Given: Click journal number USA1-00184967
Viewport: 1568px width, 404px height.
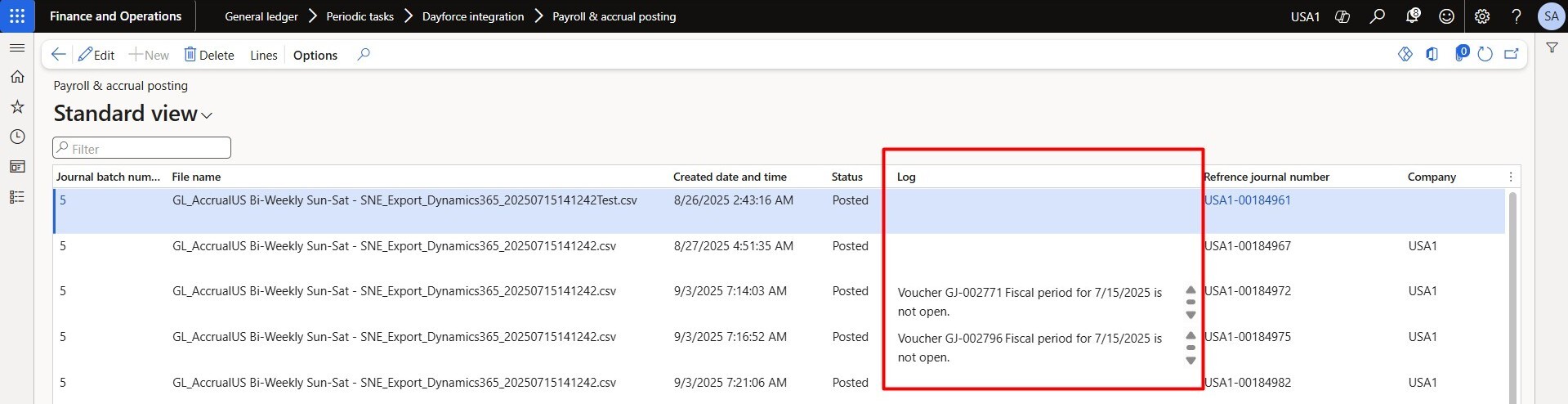Looking at the screenshot, I should tap(1247, 246).
